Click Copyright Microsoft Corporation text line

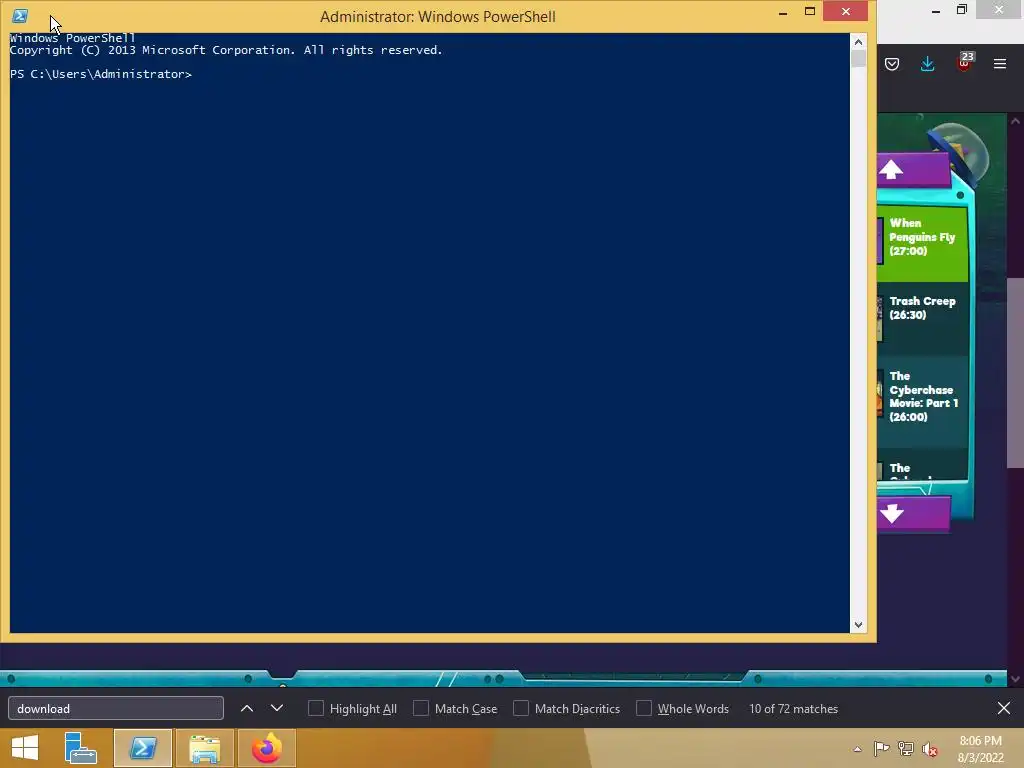pos(226,50)
